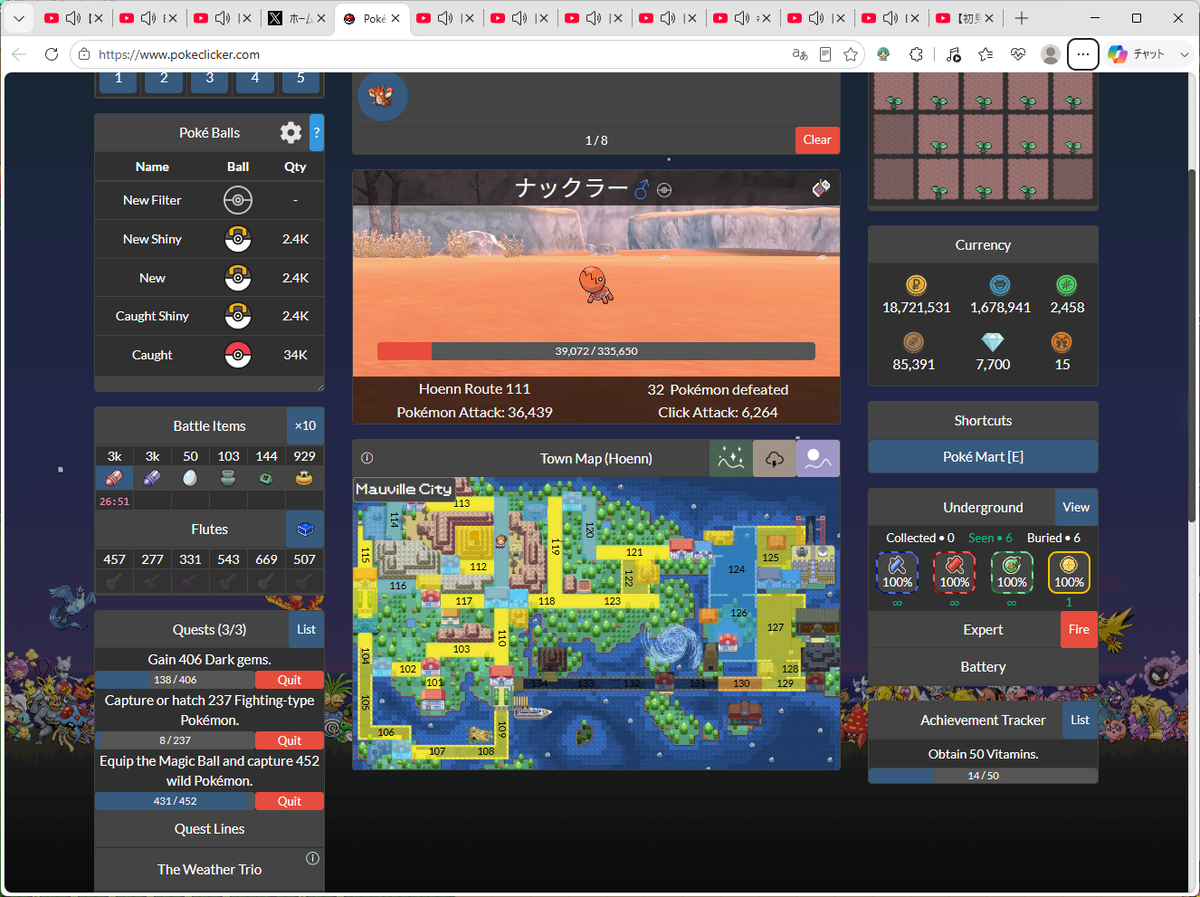Add page to favorites star icon

point(851,54)
